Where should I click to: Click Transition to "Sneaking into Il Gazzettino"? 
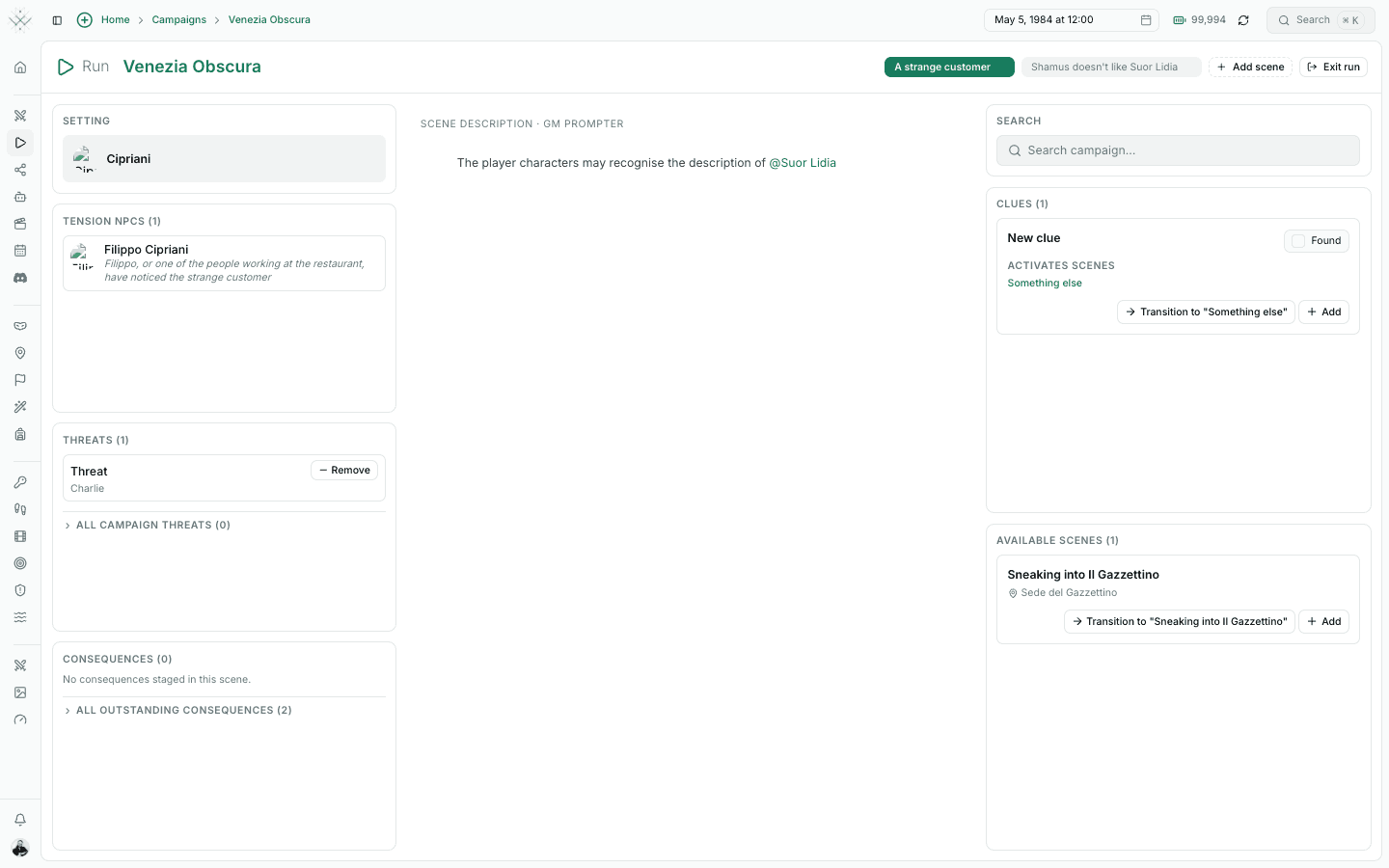[1179, 622]
